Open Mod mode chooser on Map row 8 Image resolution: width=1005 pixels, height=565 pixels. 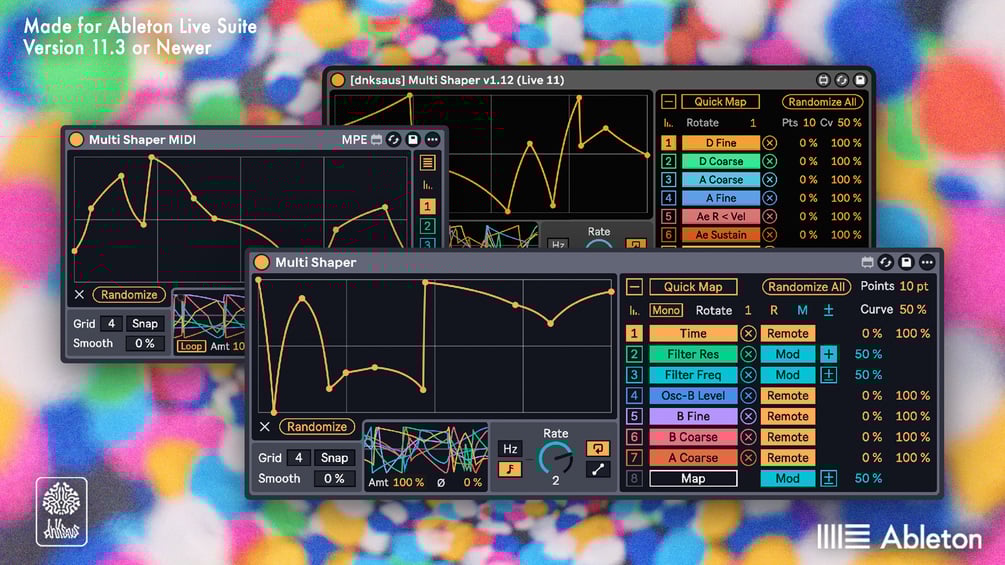pos(788,479)
